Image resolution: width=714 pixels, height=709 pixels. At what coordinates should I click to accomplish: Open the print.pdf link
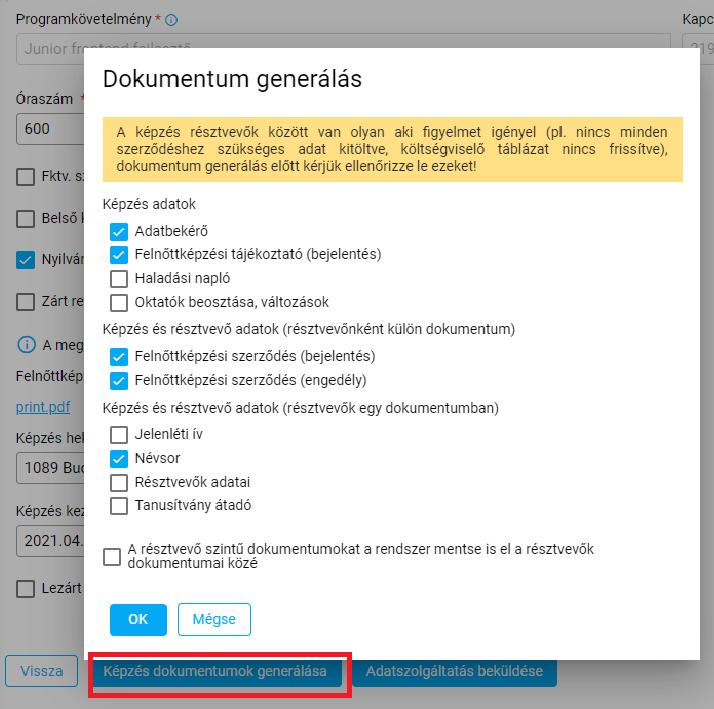click(x=43, y=407)
